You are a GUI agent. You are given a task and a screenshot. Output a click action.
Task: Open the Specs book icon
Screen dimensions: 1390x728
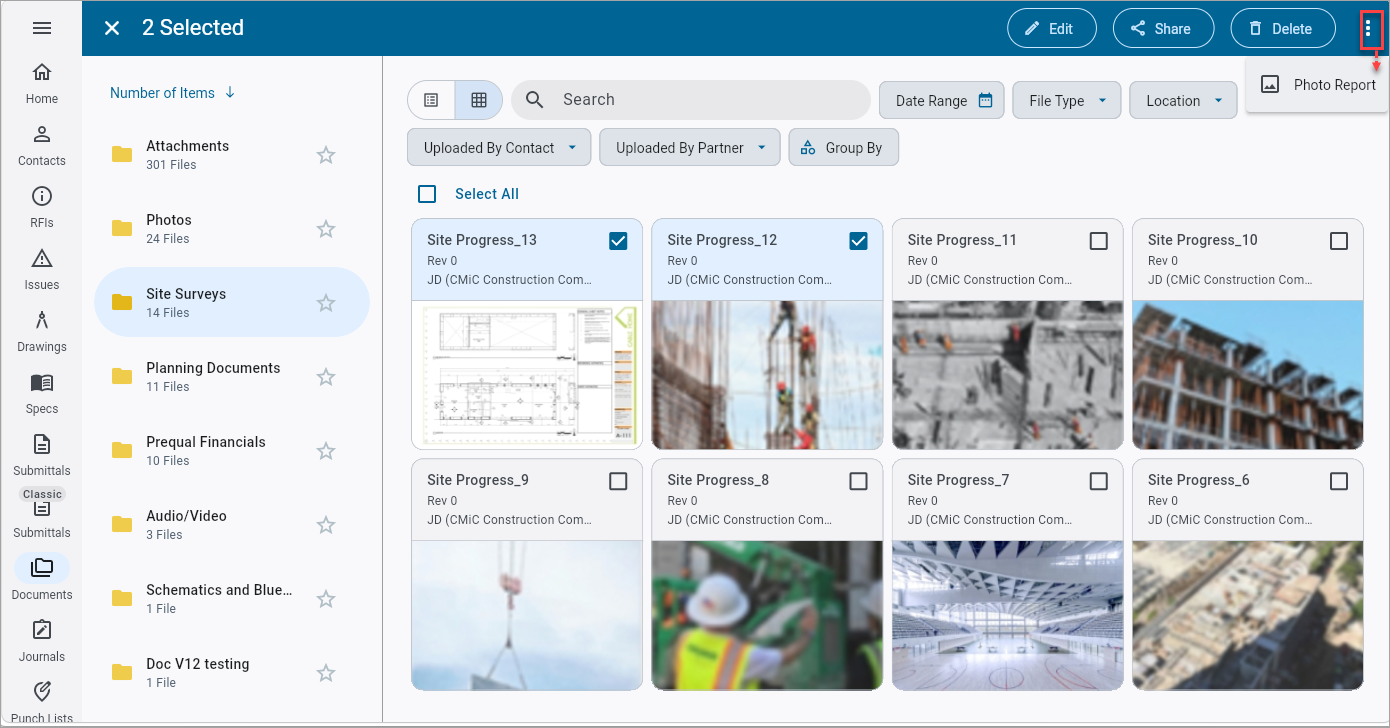[x=42, y=383]
